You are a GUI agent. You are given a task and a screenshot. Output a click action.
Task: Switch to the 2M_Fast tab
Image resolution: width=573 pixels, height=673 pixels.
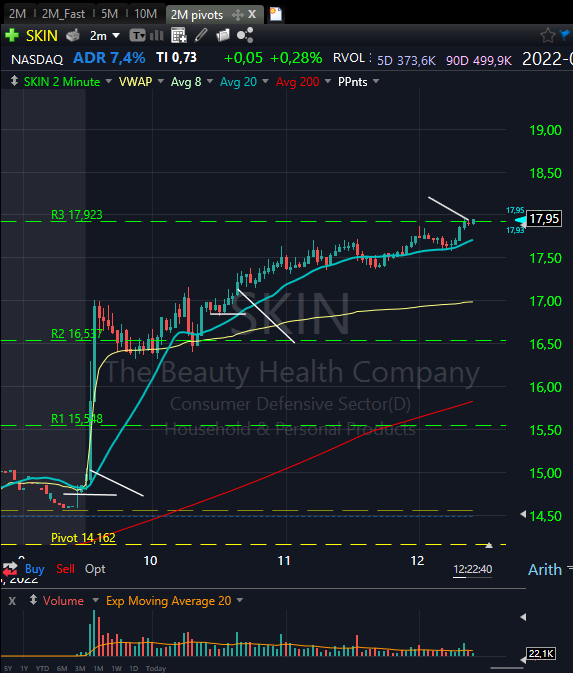63,14
